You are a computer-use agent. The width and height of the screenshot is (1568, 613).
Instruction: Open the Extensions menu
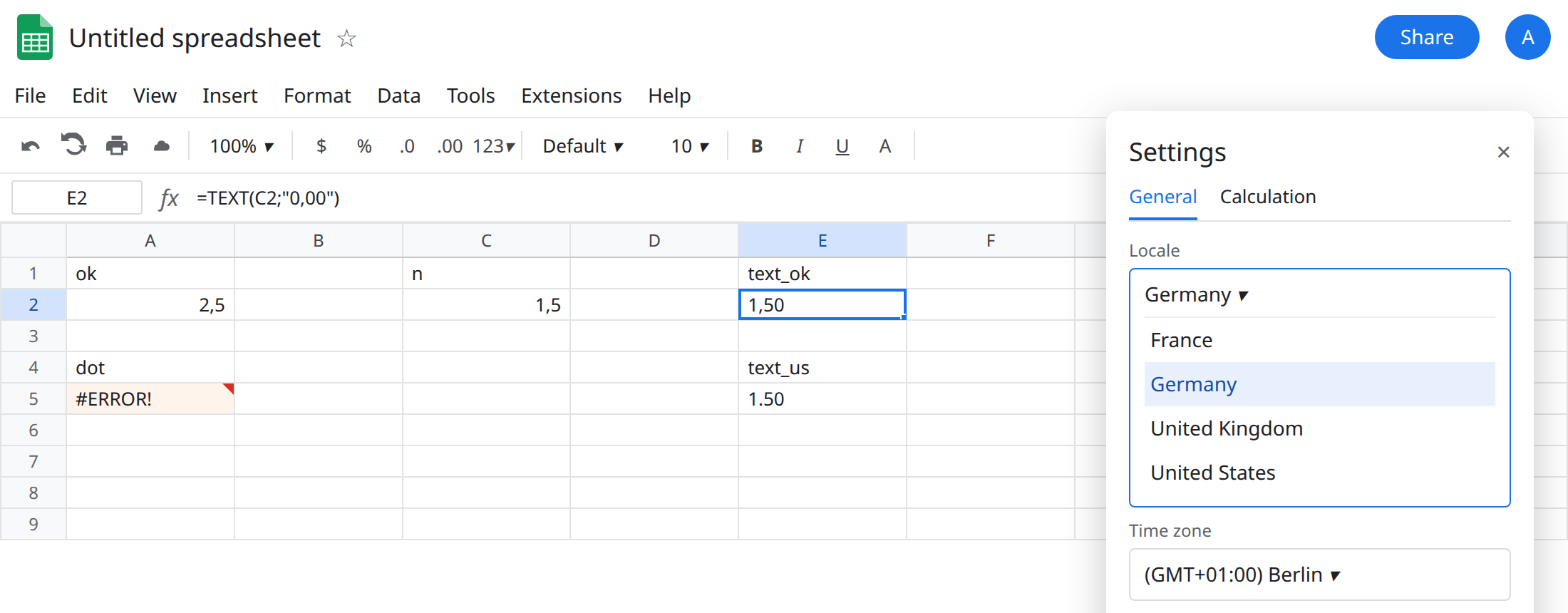click(x=571, y=96)
